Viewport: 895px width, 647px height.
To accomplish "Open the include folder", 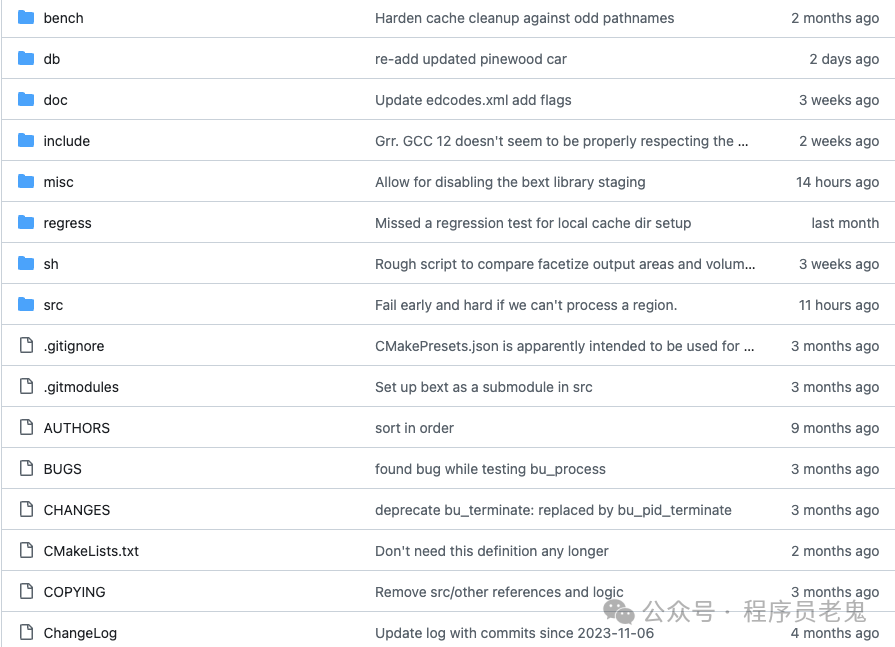I will (67, 141).
